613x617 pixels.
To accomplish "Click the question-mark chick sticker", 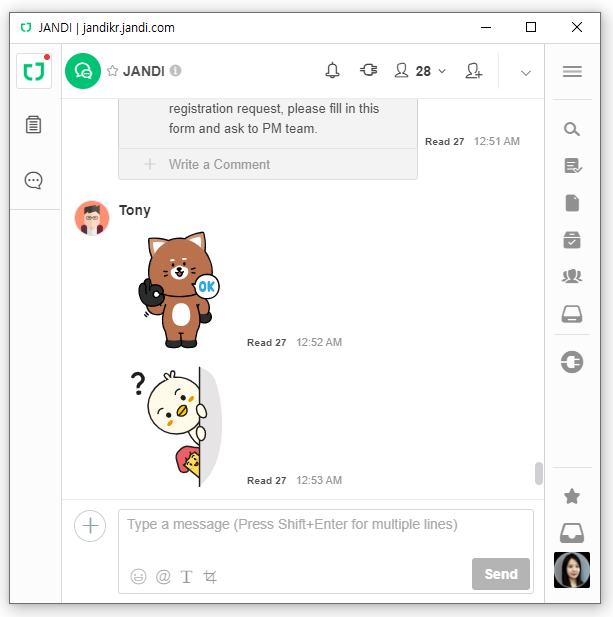I will pyautogui.click(x=176, y=427).
